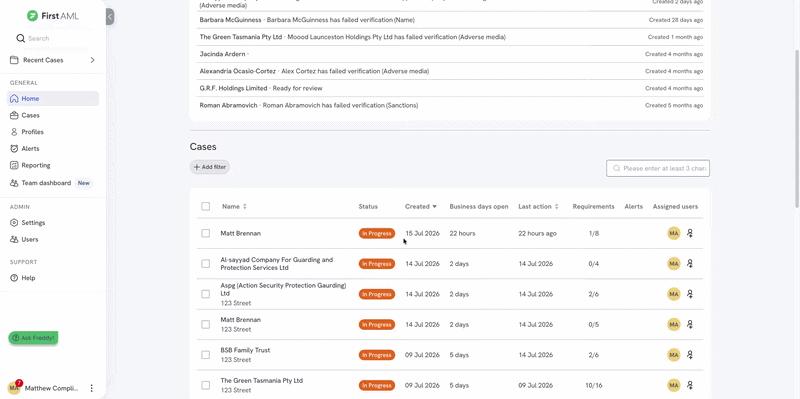Sort cases by the Name column
Viewport: 800px width, 399px height.
coord(234,207)
